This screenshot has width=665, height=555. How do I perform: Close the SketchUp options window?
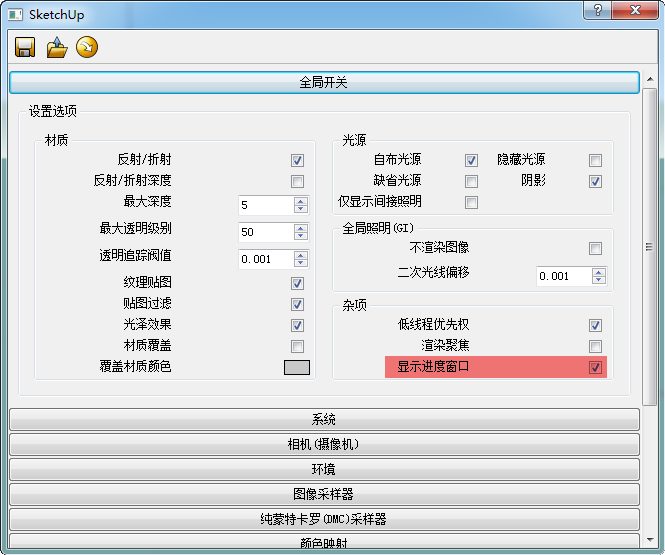click(x=635, y=9)
